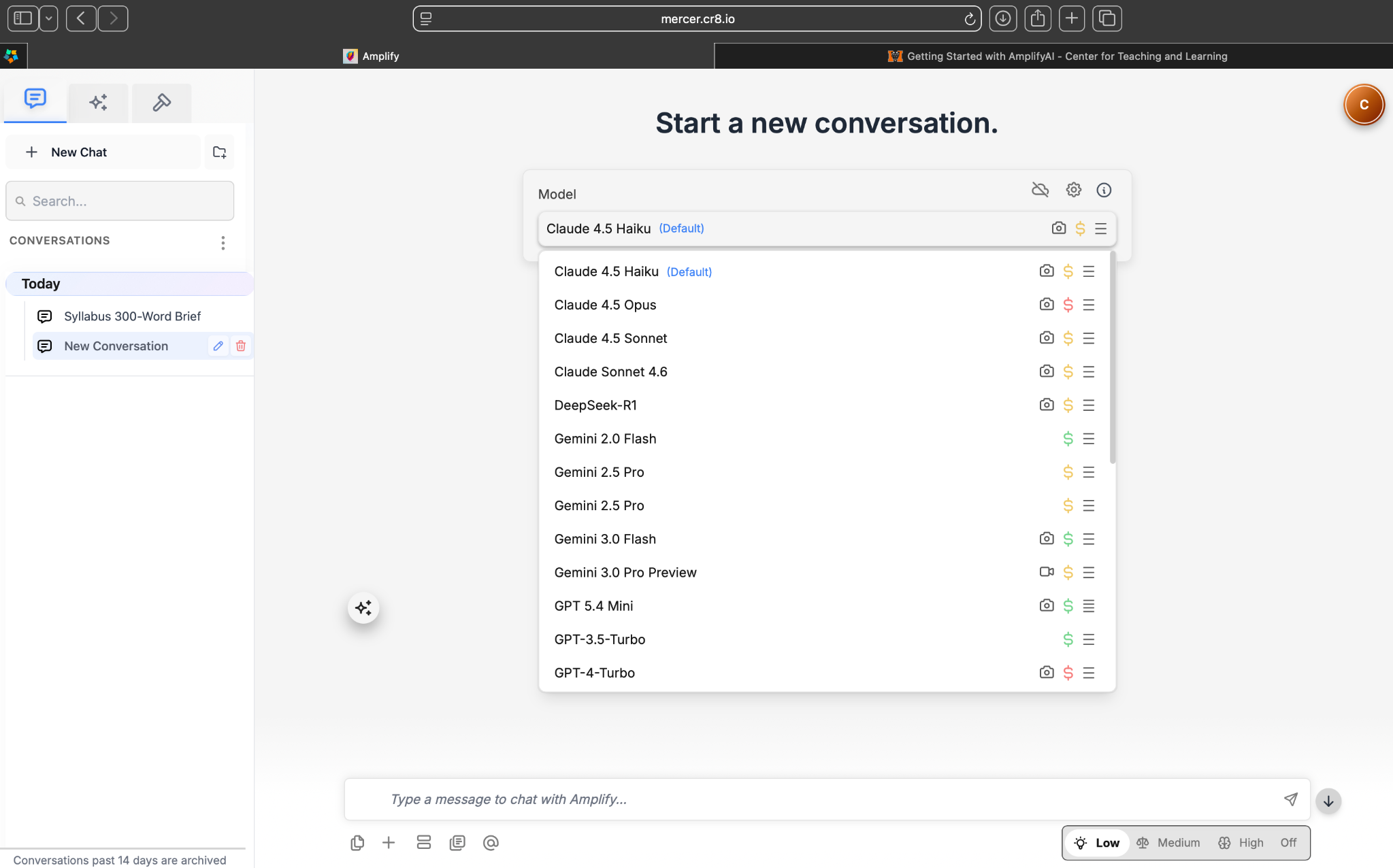Click video icon on Gemini 3.0 Pro Preview

[1047, 571]
